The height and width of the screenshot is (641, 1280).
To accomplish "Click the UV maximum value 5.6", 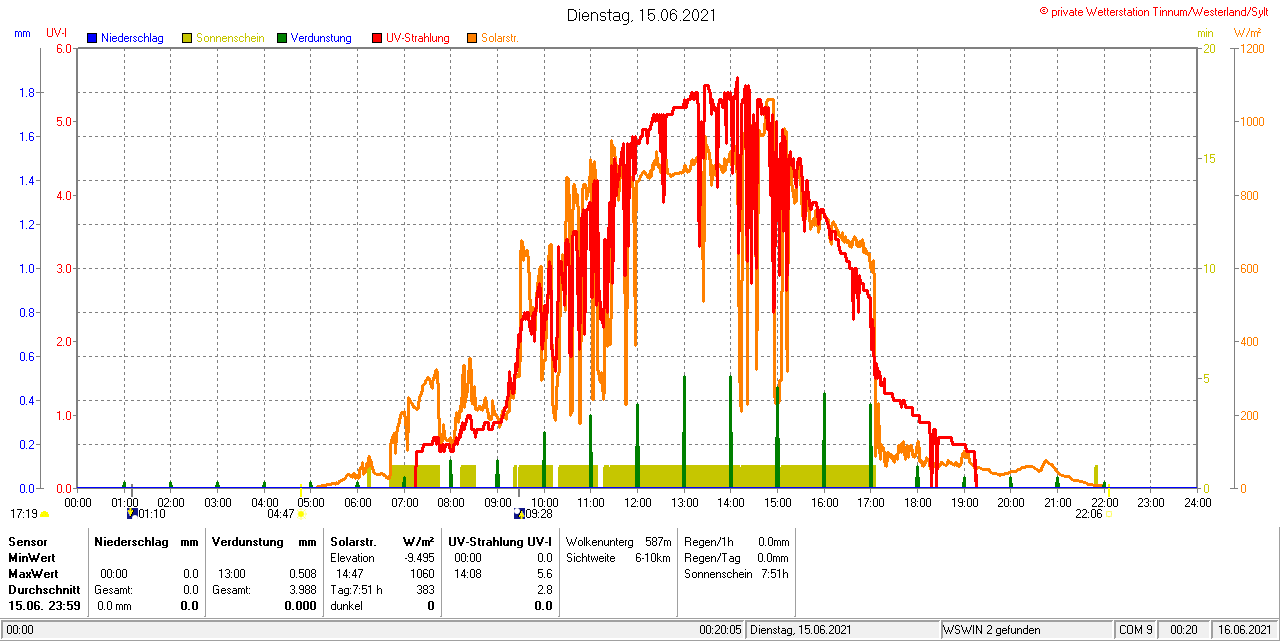I will point(544,573).
